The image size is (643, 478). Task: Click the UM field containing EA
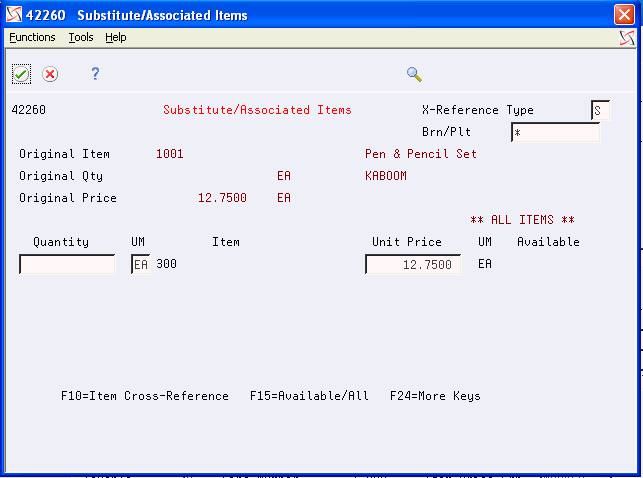140,264
